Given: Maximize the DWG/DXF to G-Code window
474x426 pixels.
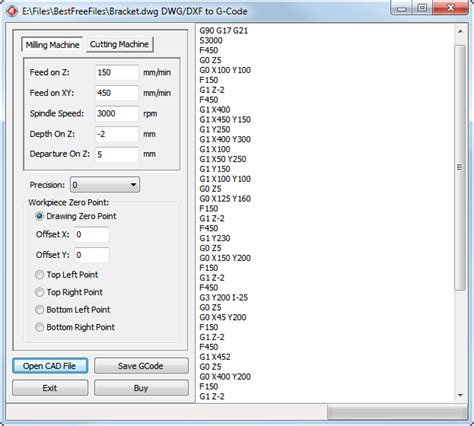Looking at the screenshot, I should [x=422, y=8].
